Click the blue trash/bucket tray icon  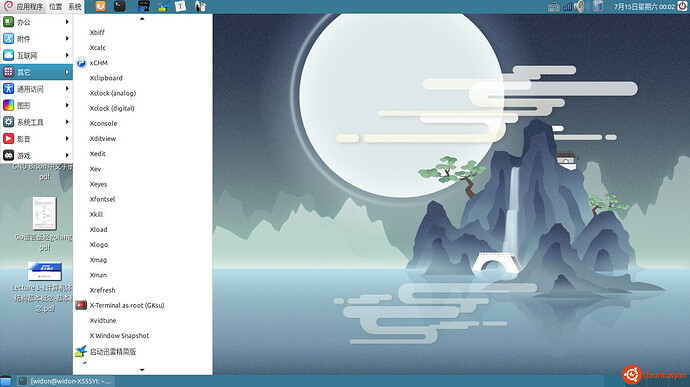pos(598,6)
